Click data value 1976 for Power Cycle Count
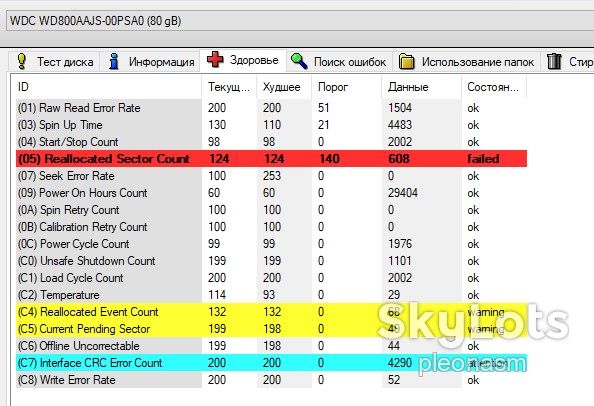The height and width of the screenshot is (406, 594). (x=400, y=244)
